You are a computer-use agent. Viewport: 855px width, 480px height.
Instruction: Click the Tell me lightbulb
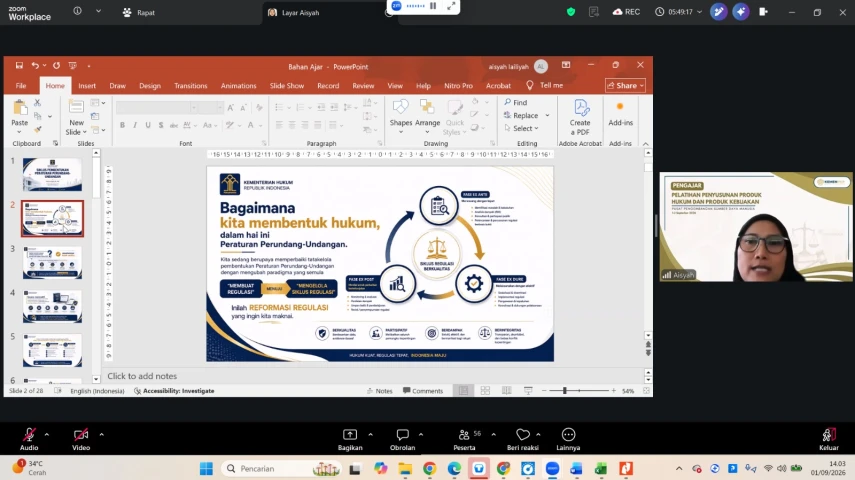pos(529,86)
